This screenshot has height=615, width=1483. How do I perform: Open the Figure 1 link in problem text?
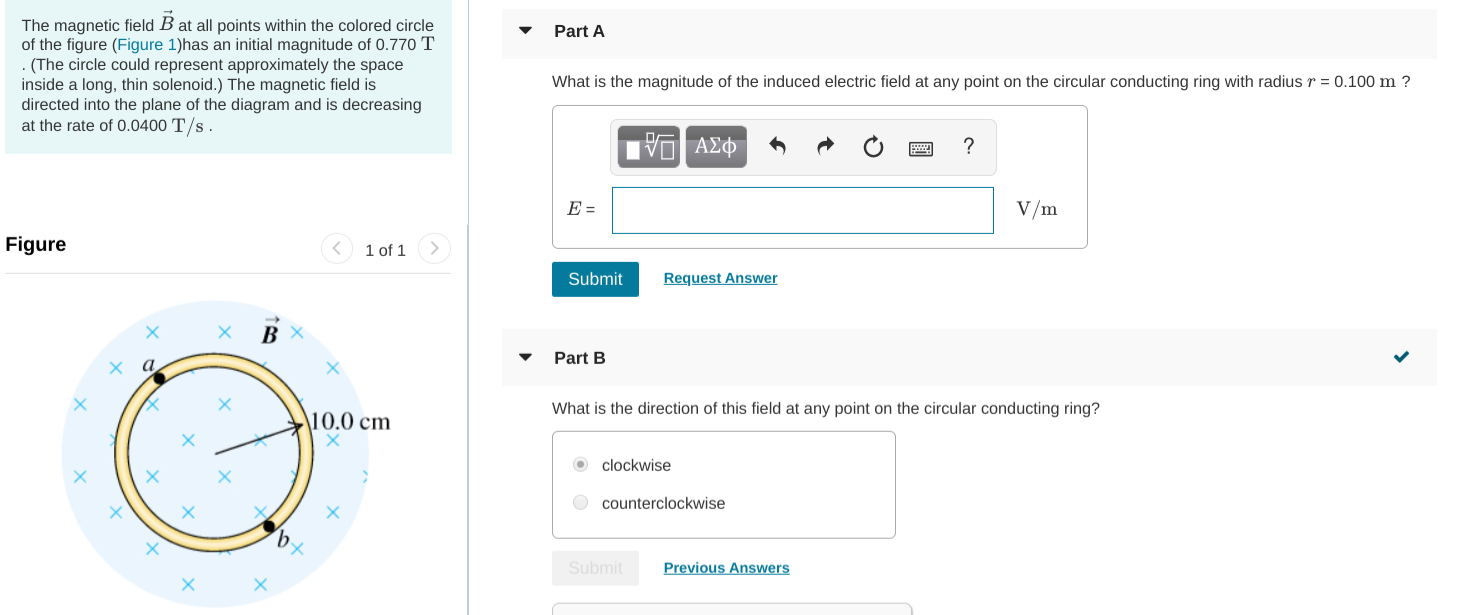coord(145,44)
